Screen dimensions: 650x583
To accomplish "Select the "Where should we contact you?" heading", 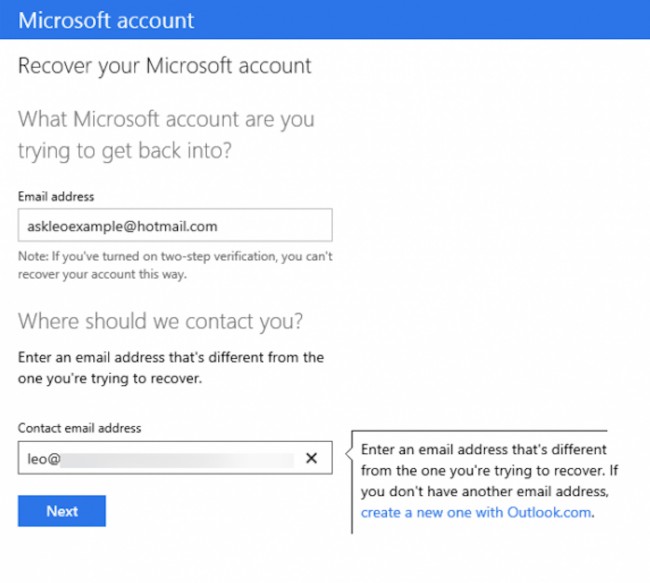I will pyautogui.click(x=161, y=322).
